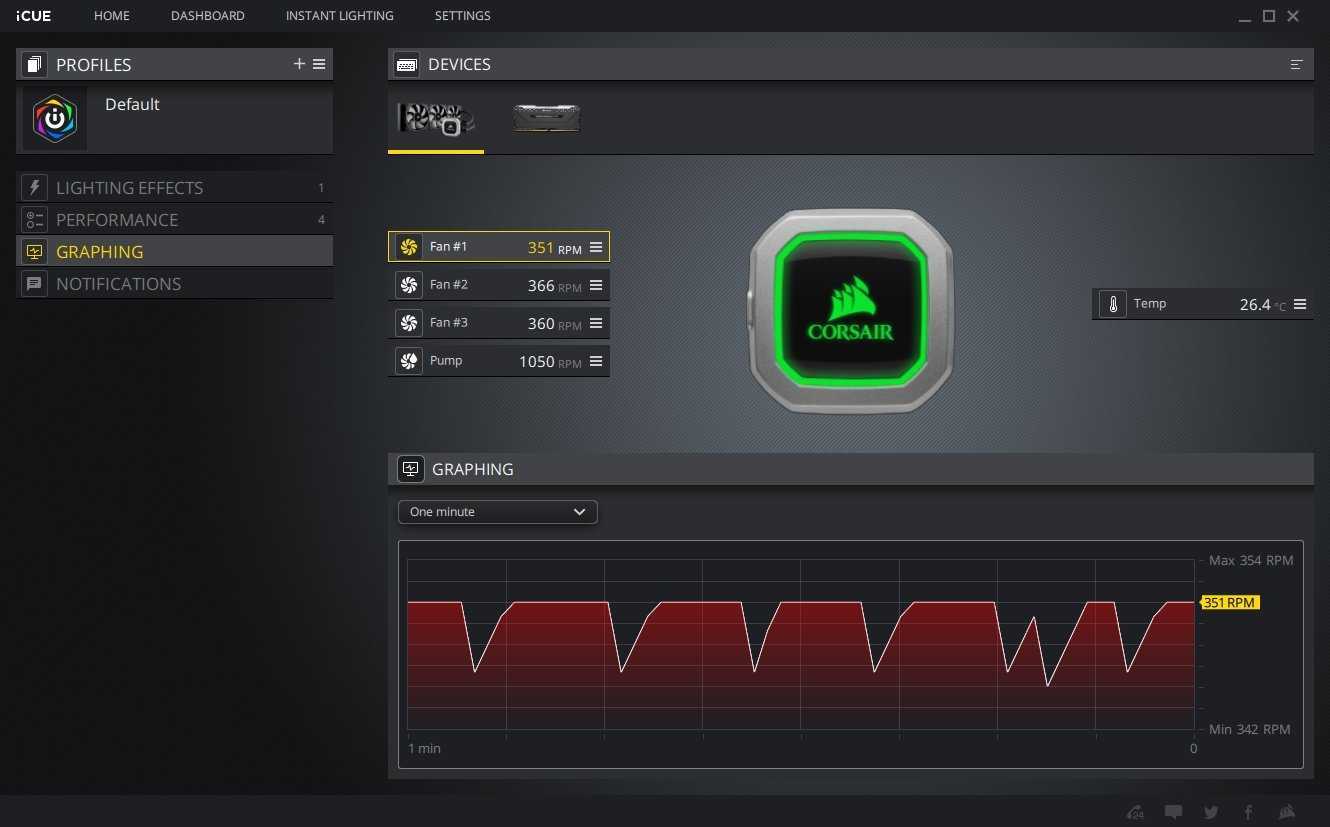The width and height of the screenshot is (1330, 827).
Task: Expand the One minute time range dropdown
Action: [x=497, y=512]
